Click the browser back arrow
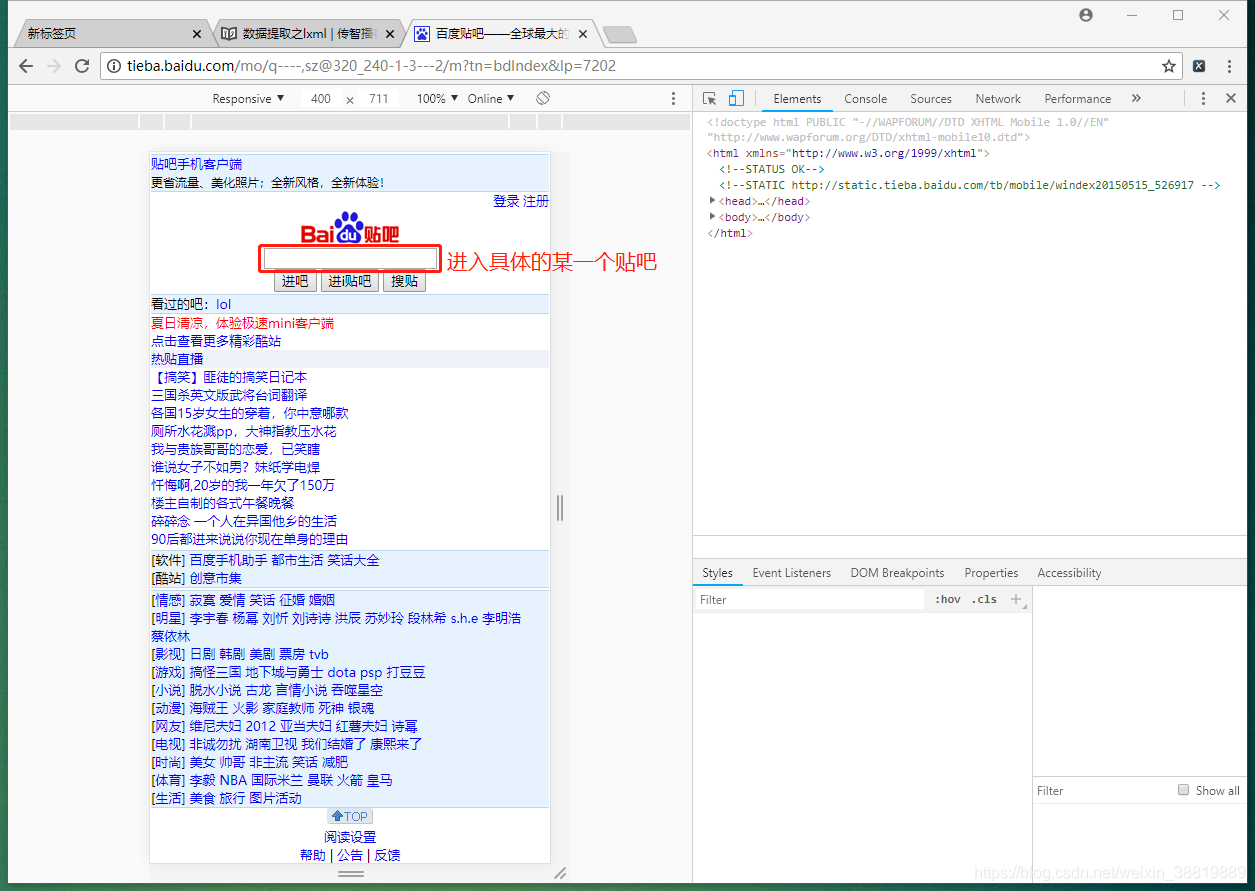This screenshot has width=1255, height=891. tap(26, 65)
